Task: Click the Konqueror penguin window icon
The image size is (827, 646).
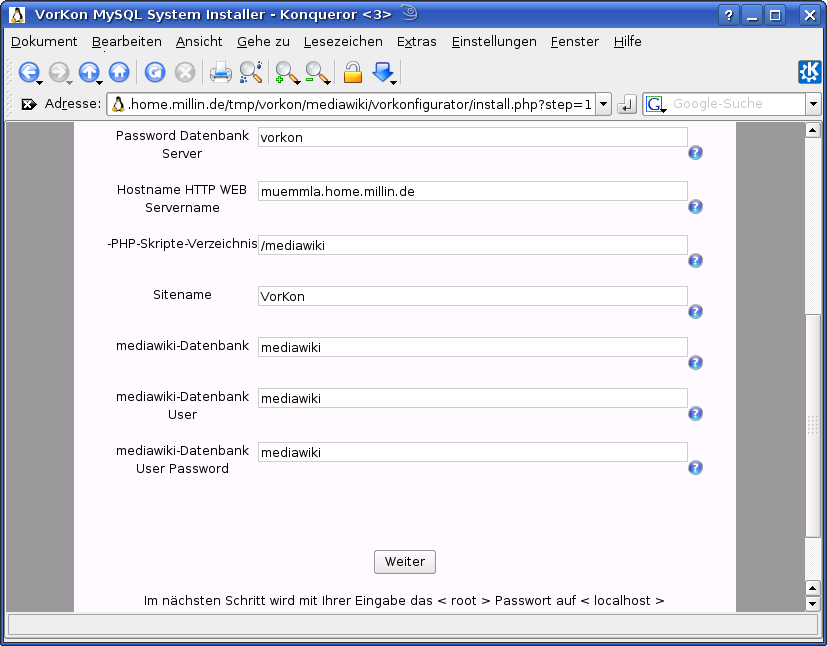Action: pos(17,15)
